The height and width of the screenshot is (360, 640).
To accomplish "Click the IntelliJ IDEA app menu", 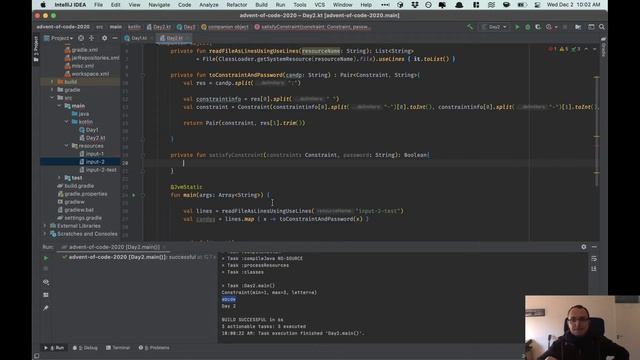I will pos(70,5).
